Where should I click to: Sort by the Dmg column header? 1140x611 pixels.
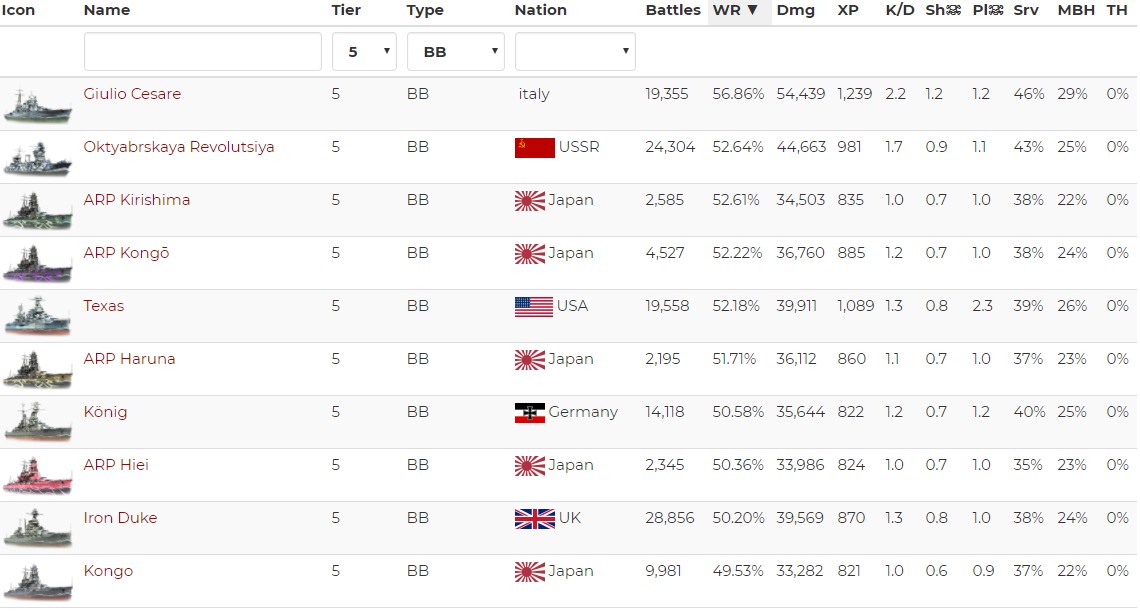point(796,10)
